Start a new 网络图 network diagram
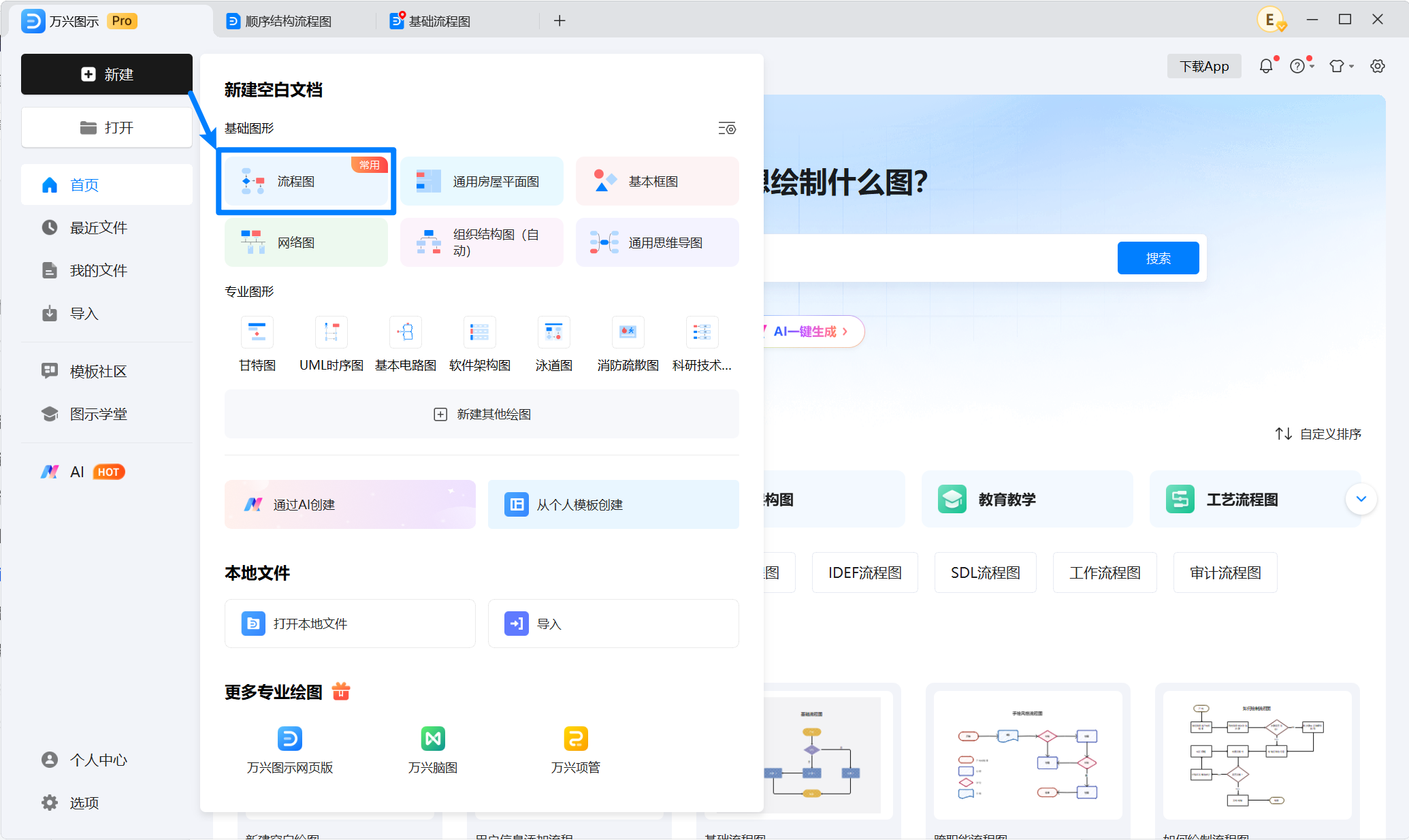Viewport: 1409px width, 840px height. [x=306, y=242]
